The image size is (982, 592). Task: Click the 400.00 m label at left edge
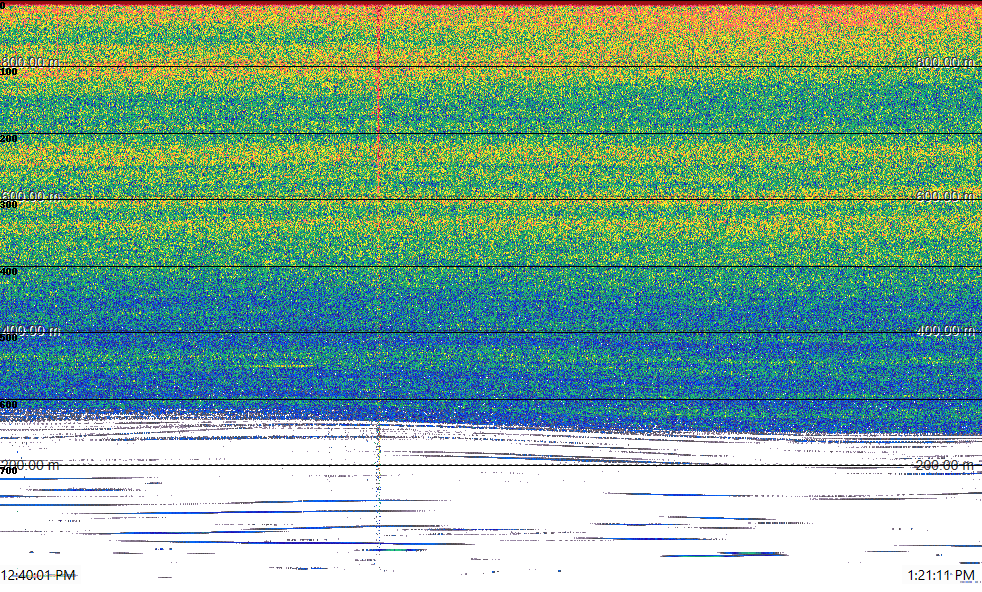pos(31,330)
